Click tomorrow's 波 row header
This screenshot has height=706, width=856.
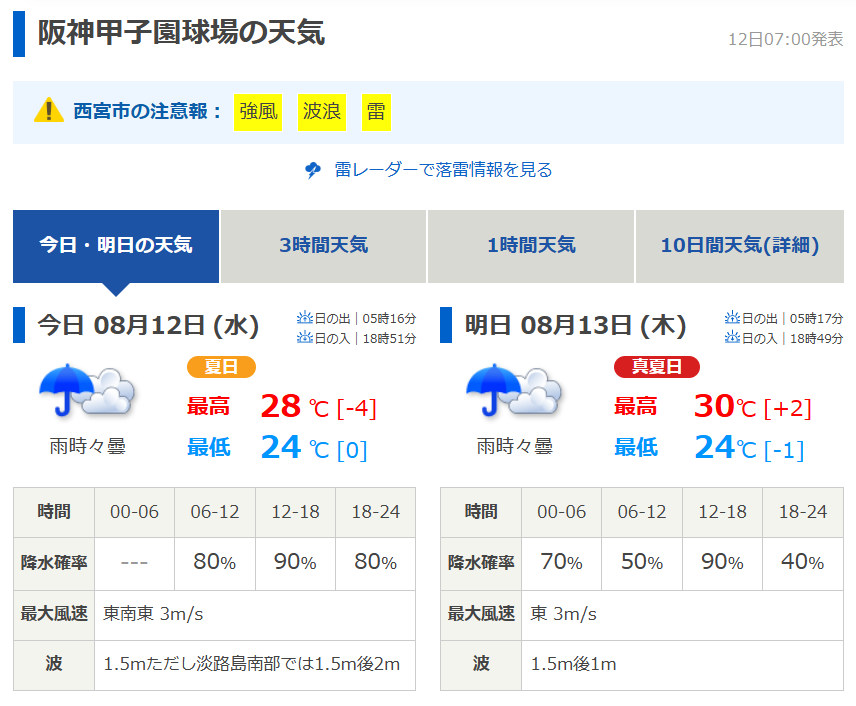tap(481, 664)
